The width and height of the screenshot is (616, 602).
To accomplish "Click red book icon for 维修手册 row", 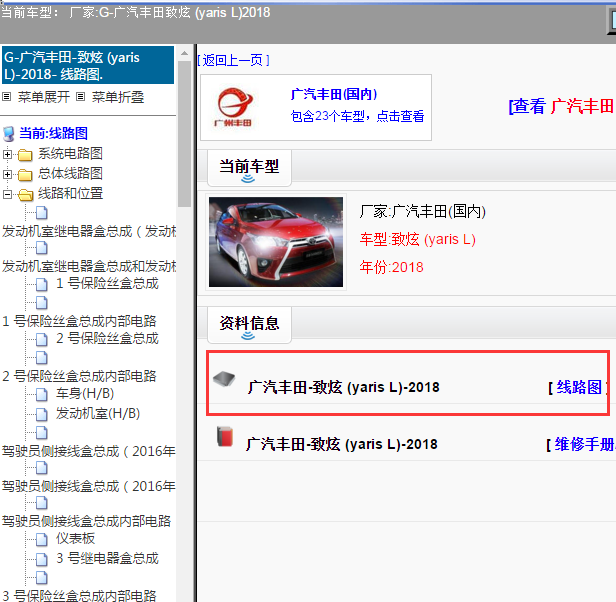I will coord(225,437).
